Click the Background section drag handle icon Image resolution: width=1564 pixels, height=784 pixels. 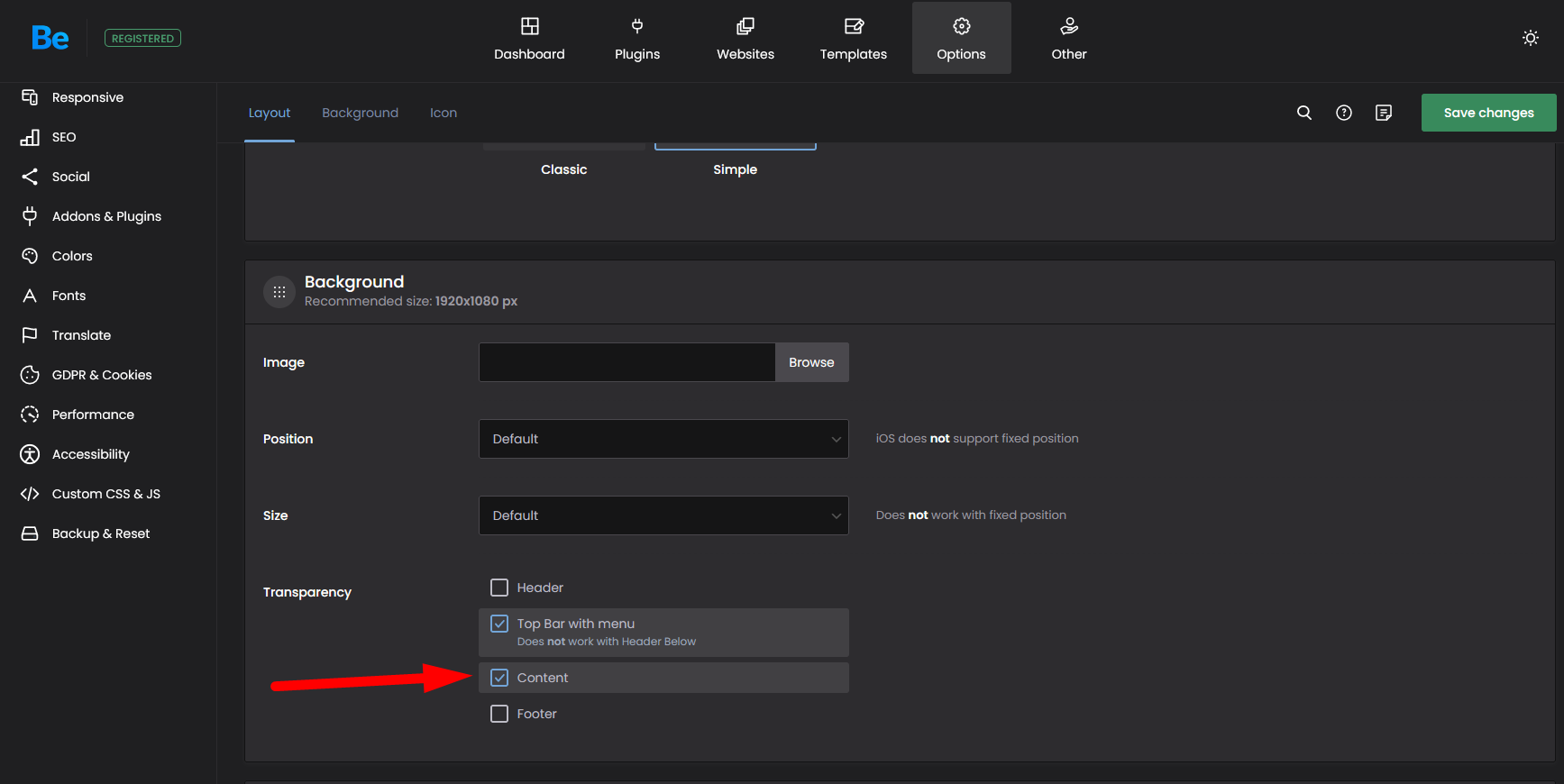(279, 292)
